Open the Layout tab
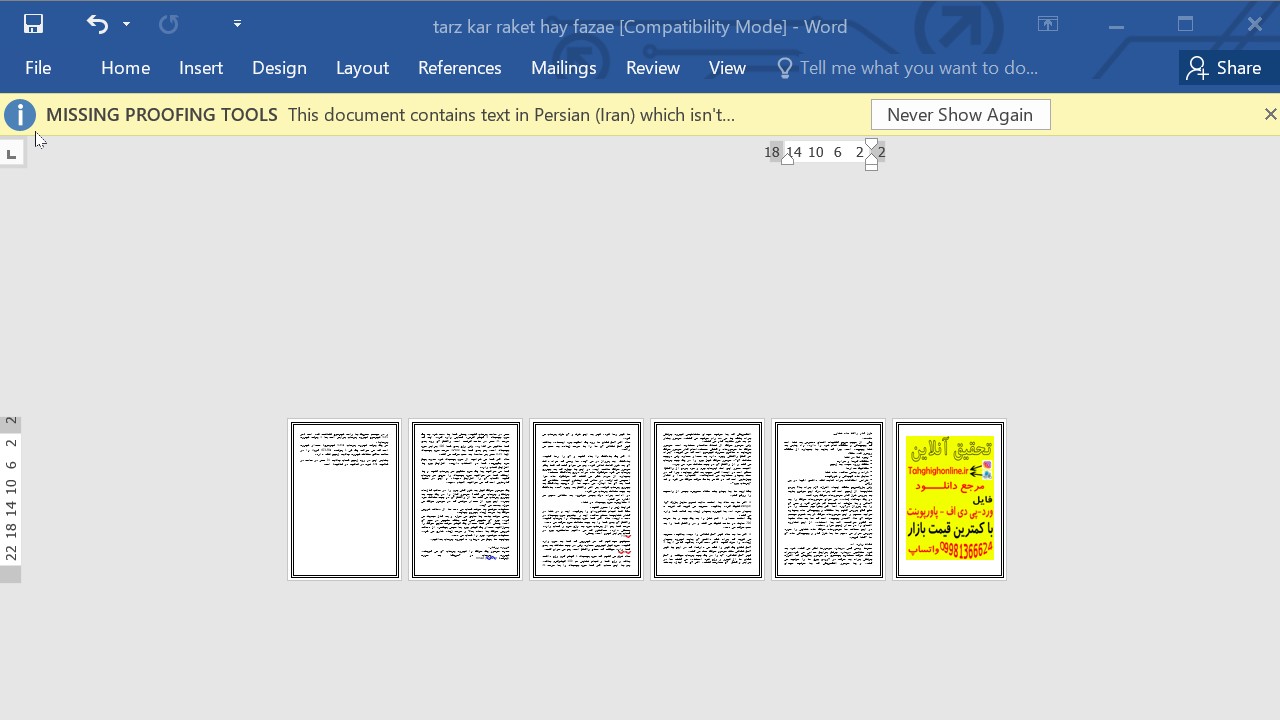 point(362,68)
